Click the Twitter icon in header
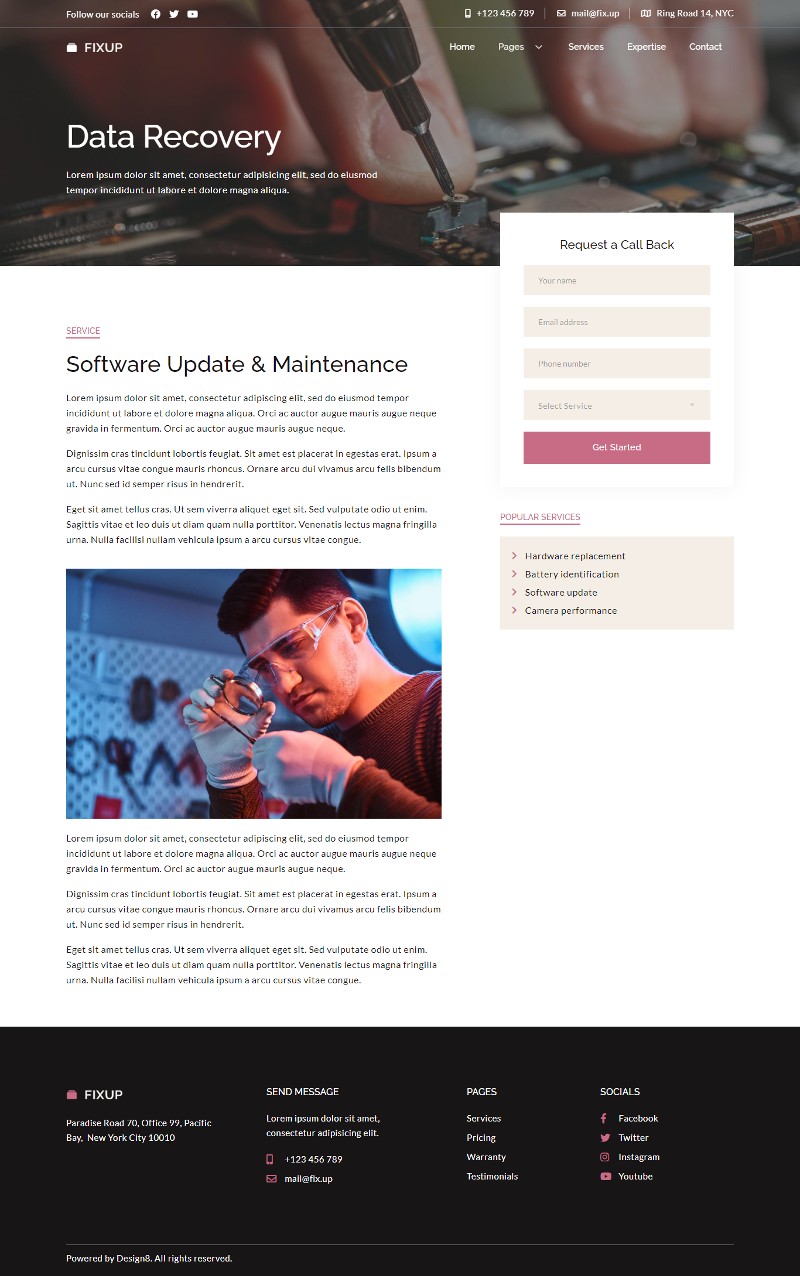Viewport: 800px width, 1276px height. click(174, 14)
